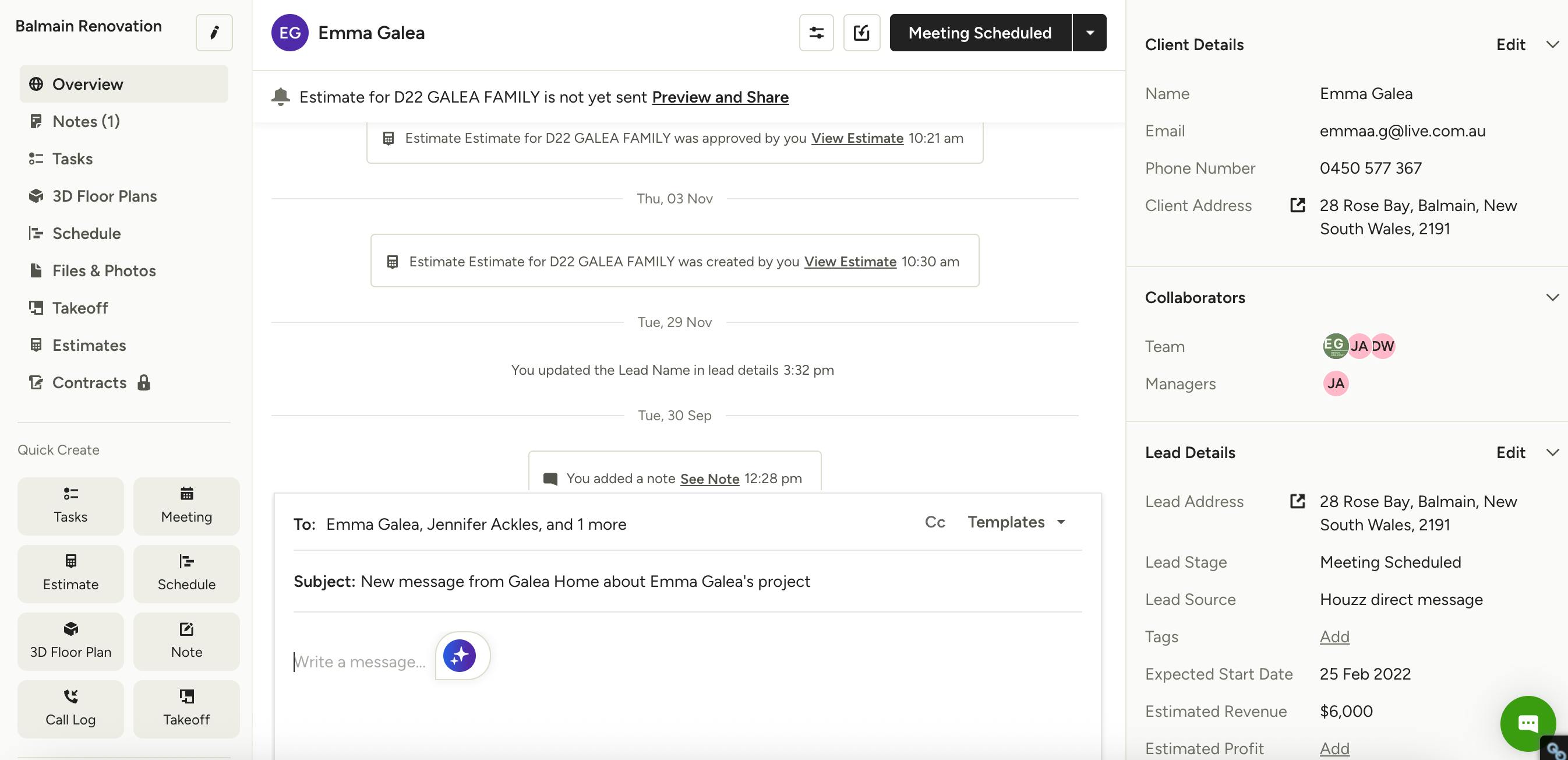The width and height of the screenshot is (1568, 760).
Task: Click the bell notification icon
Action: pyautogui.click(x=281, y=97)
